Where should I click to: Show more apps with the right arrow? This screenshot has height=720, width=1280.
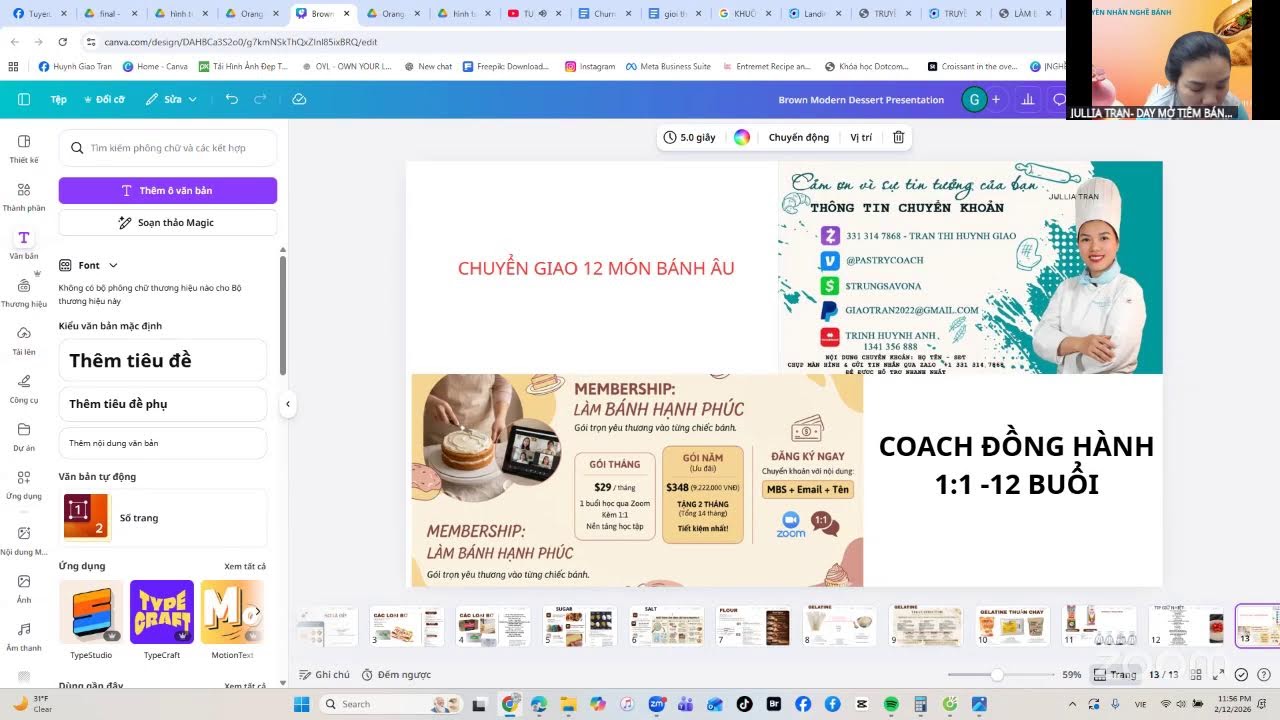[x=257, y=612]
